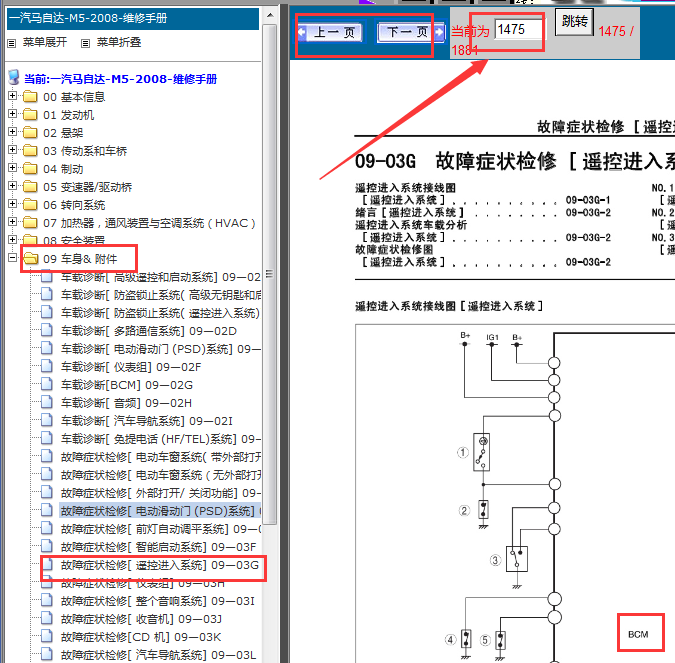This screenshot has width=675, height=663.
Task: Open 故障症状检修[ 电动滑动门 (PSD)系统]
Action: (161, 511)
